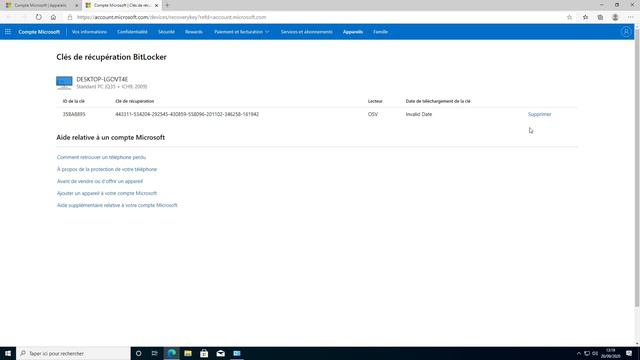Open the Rewards menu item
Image resolution: width=640 pixels, height=360 pixels.
pyautogui.click(x=194, y=32)
